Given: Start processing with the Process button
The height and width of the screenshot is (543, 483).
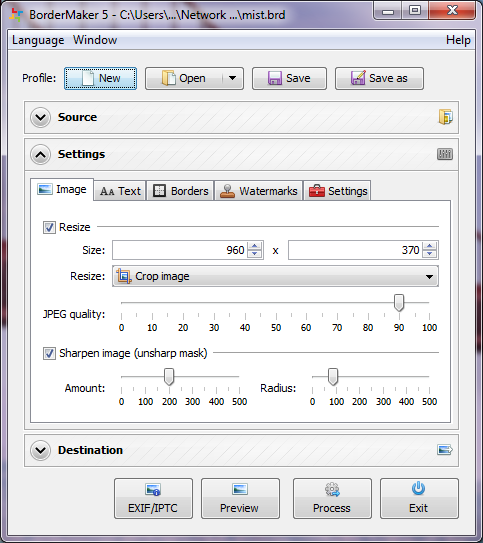Looking at the screenshot, I should [x=332, y=499].
